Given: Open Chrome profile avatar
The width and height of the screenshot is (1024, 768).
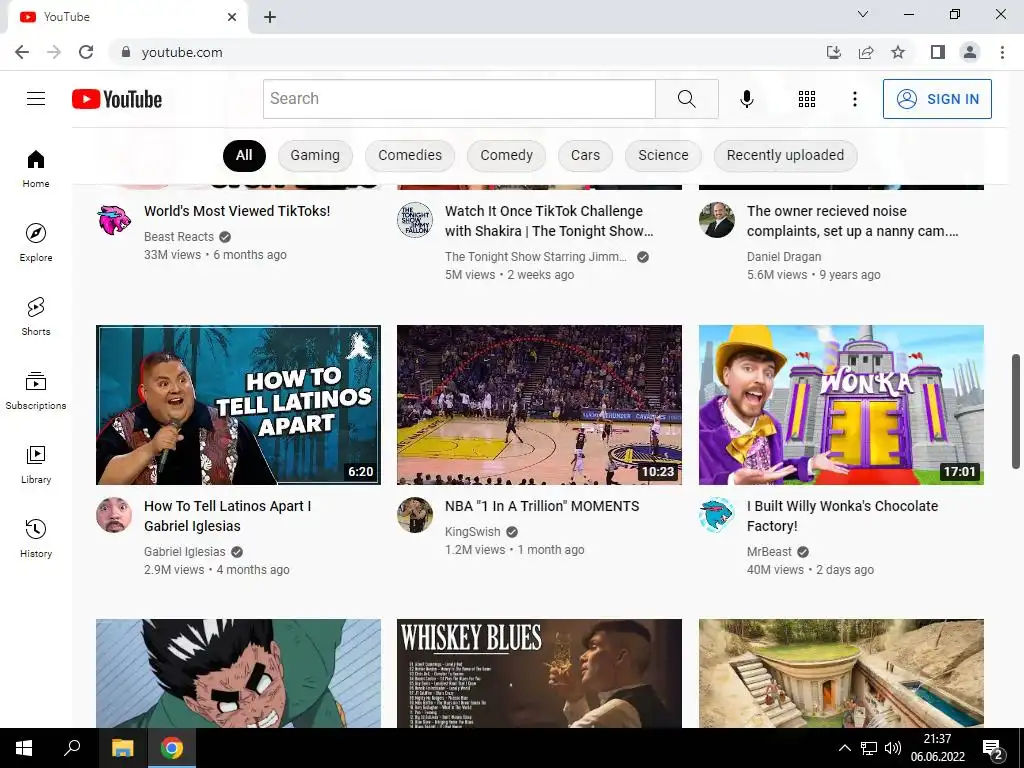Looking at the screenshot, I should [x=970, y=52].
